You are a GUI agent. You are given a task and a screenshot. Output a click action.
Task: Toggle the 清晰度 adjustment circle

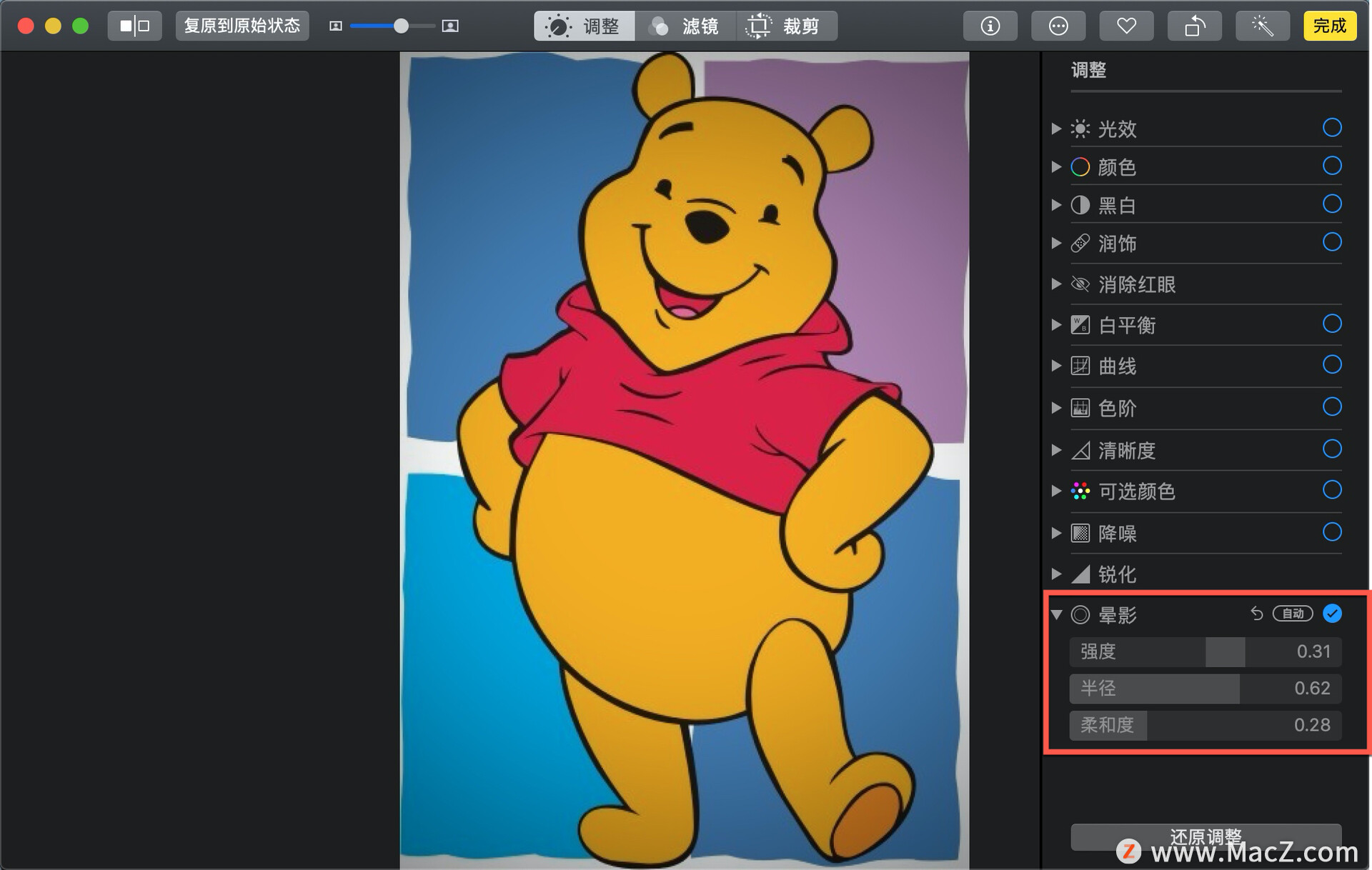click(x=1332, y=449)
